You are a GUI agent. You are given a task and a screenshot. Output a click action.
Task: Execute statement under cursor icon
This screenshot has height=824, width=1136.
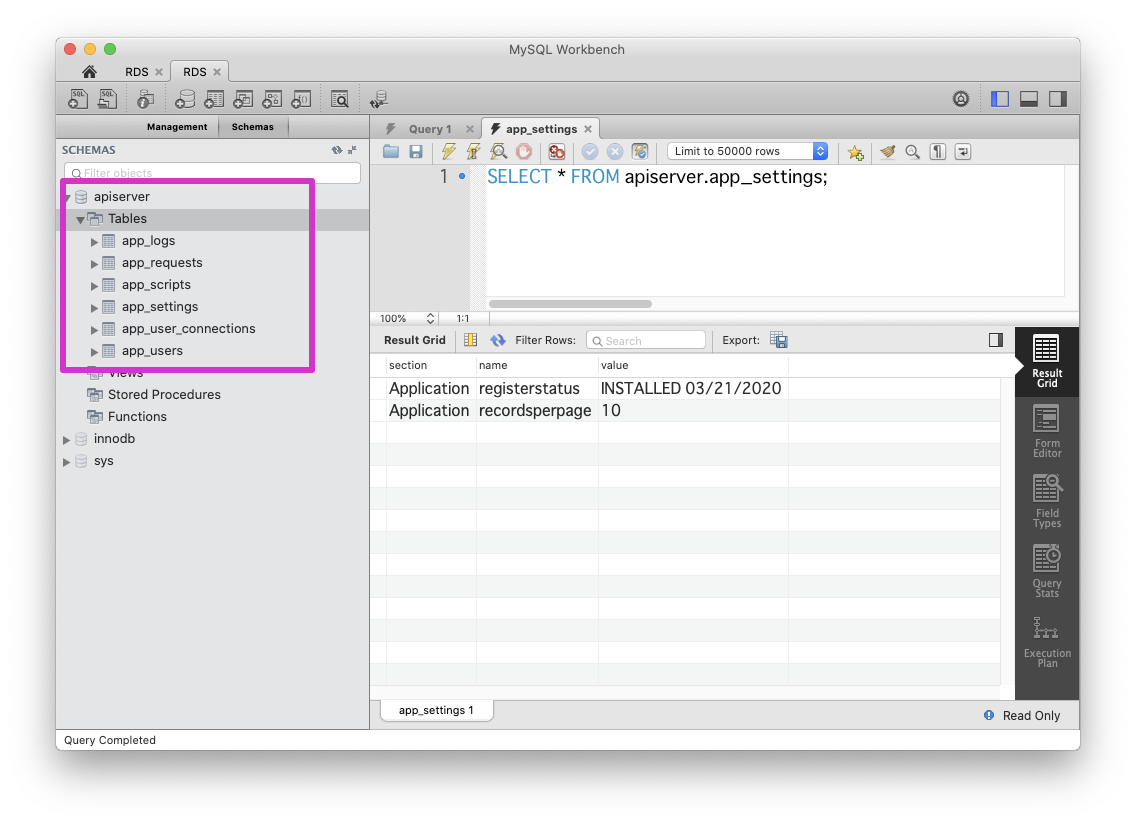(473, 151)
